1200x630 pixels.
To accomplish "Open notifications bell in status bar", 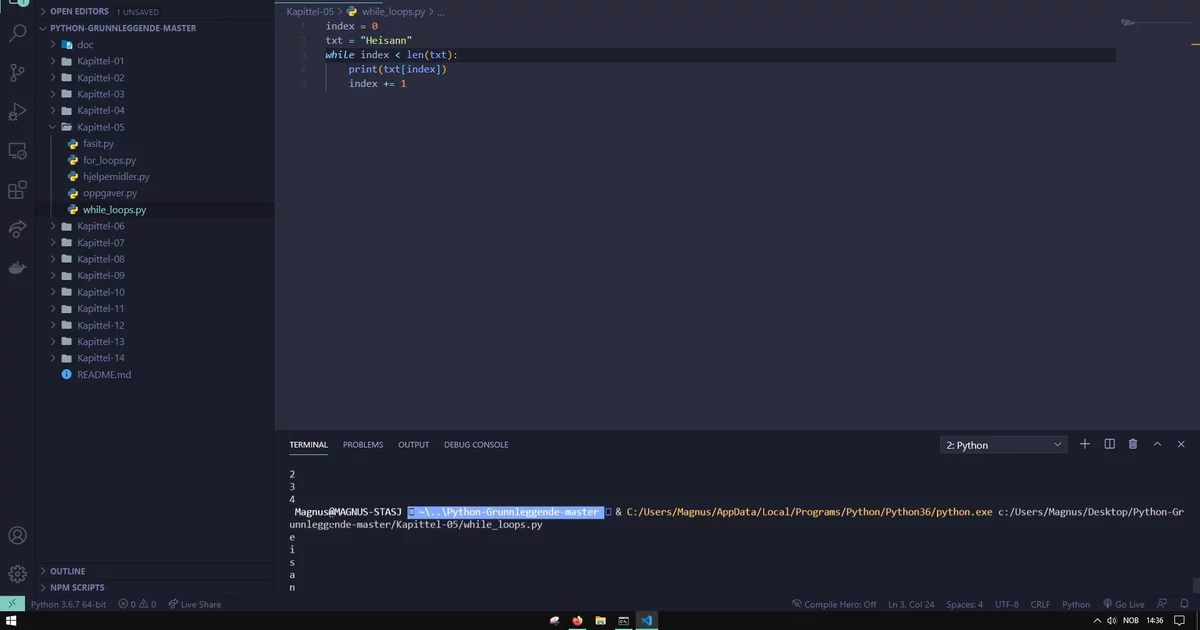I will click(x=1184, y=604).
